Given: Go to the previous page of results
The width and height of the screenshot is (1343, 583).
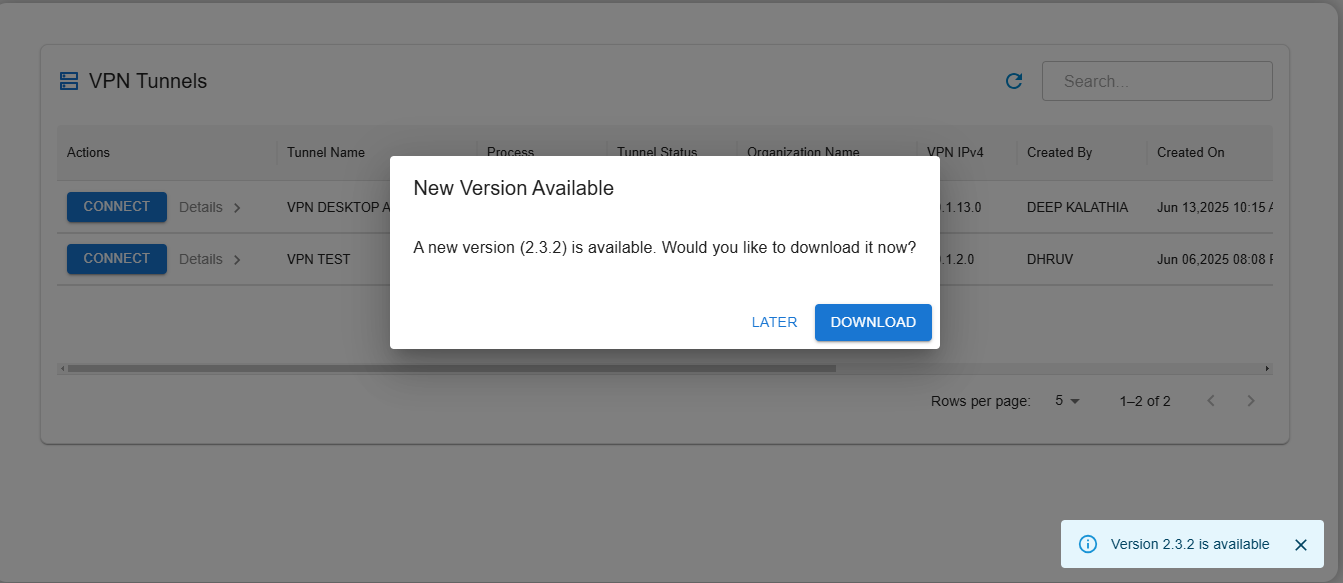Looking at the screenshot, I should [x=1210, y=401].
